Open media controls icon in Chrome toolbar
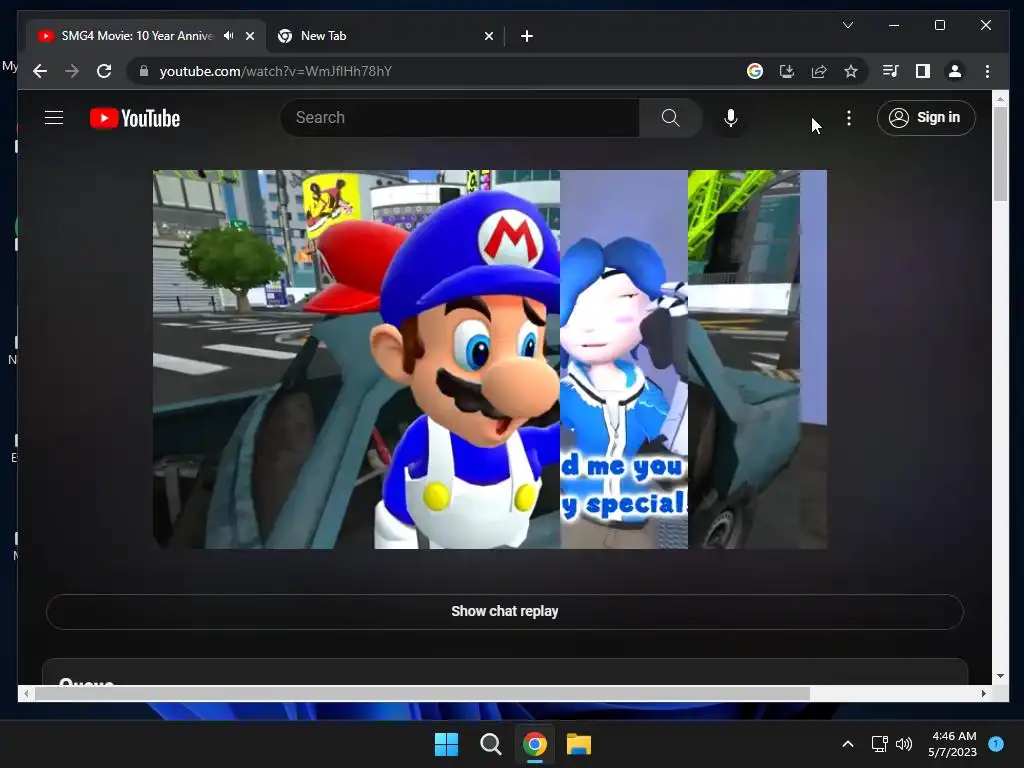 [890, 71]
